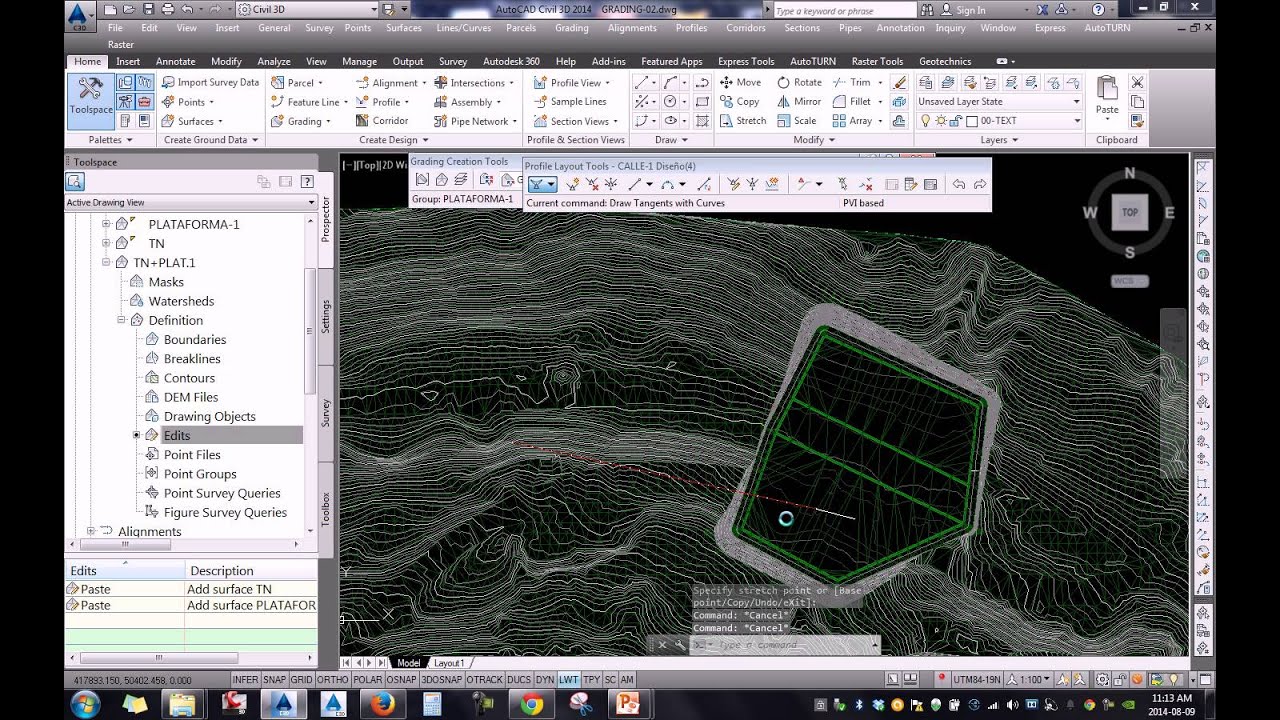Open Import Survey Data tool
The width and height of the screenshot is (1280, 720).
210,82
